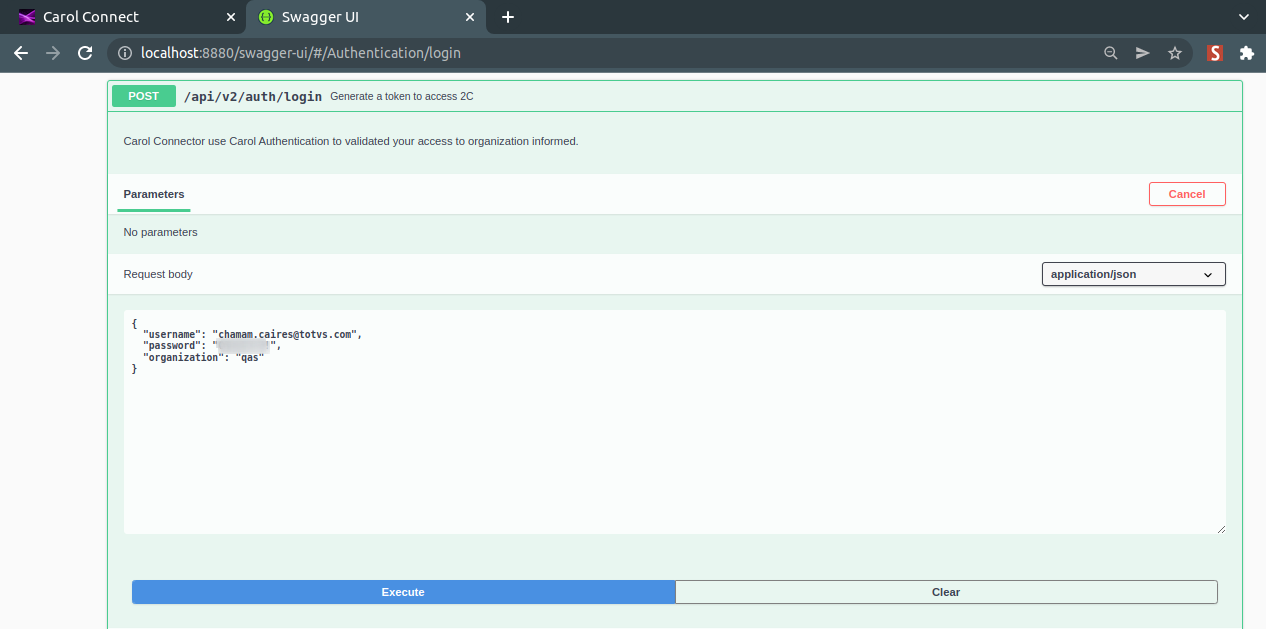Go back with the browser back arrow
1266x629 pixels.
coord(21,53)
